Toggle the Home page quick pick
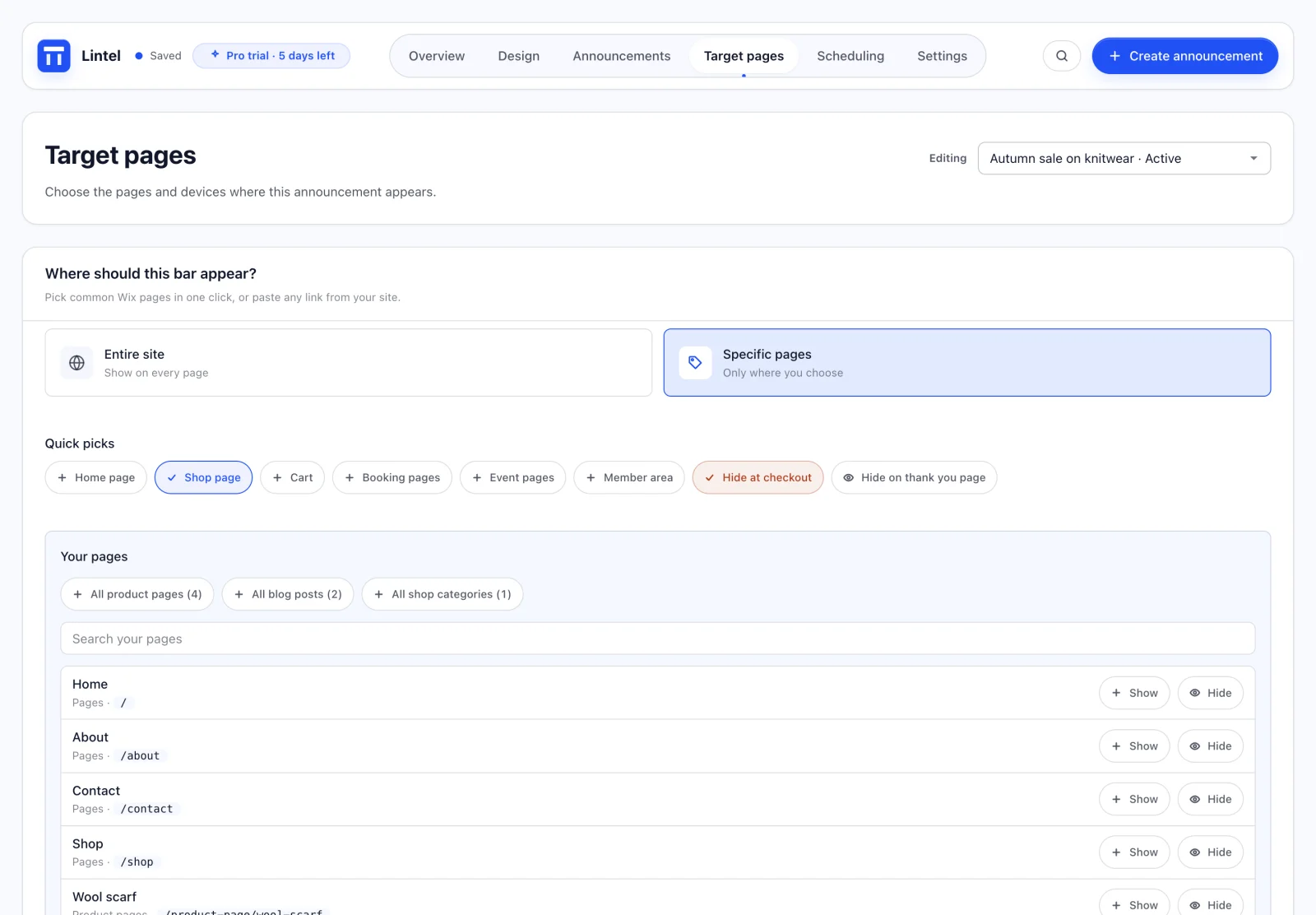Screen dimensions: 1316x915 pos(96,477)
